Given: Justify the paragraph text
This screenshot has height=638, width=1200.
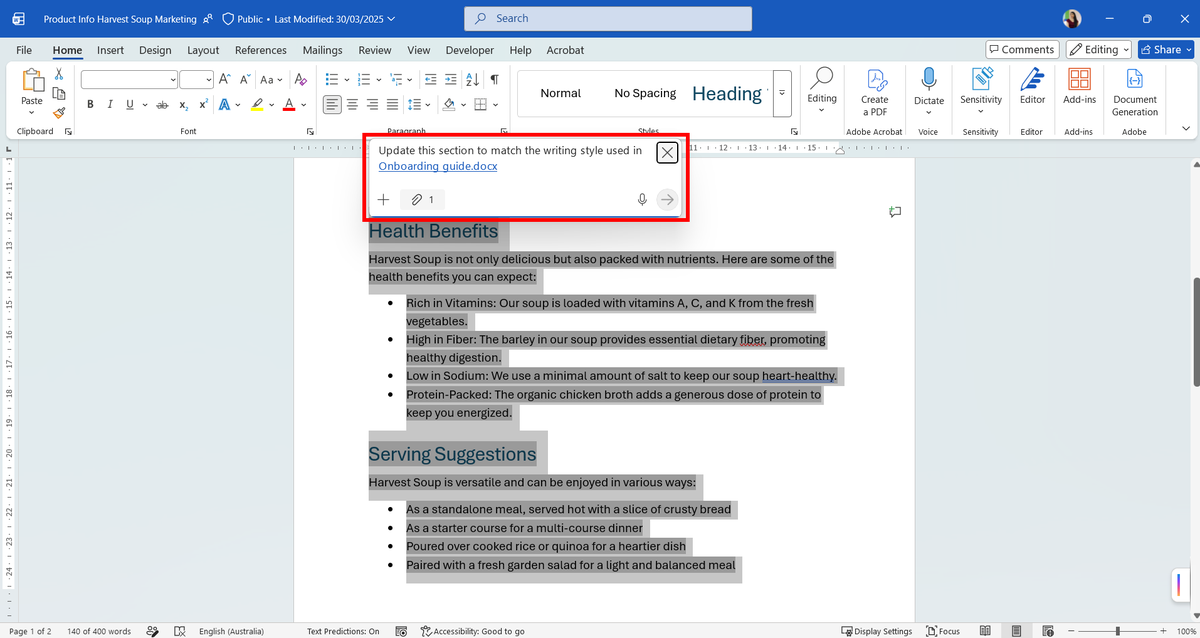Looking at the screenshot, I should (x=393, y=104).
